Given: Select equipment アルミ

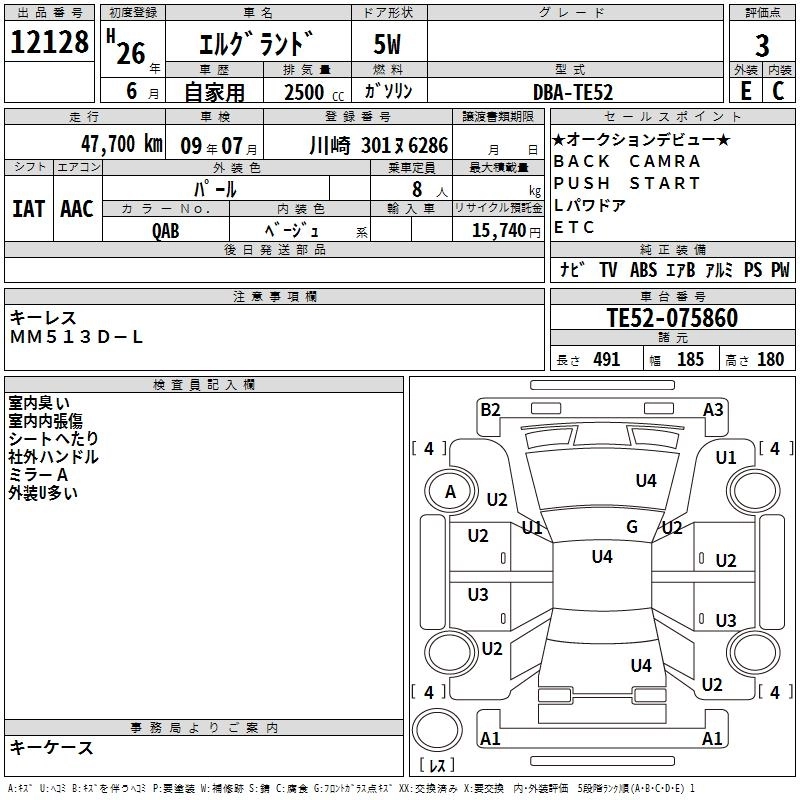Looking at the screenshot, I should pos(719,269).
